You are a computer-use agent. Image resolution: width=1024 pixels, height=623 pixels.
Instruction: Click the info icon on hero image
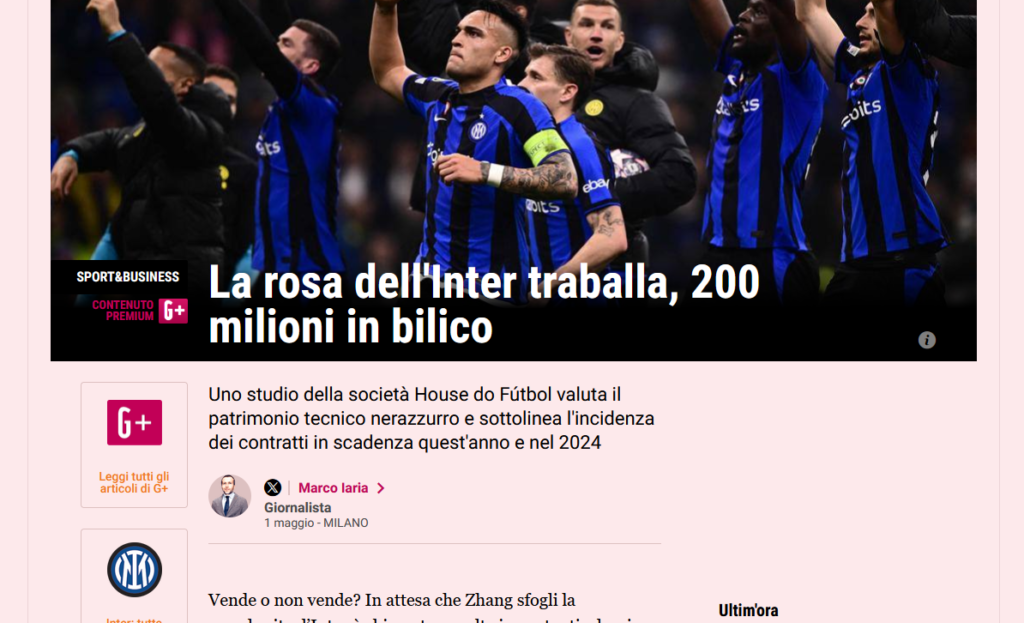(927, 340)
